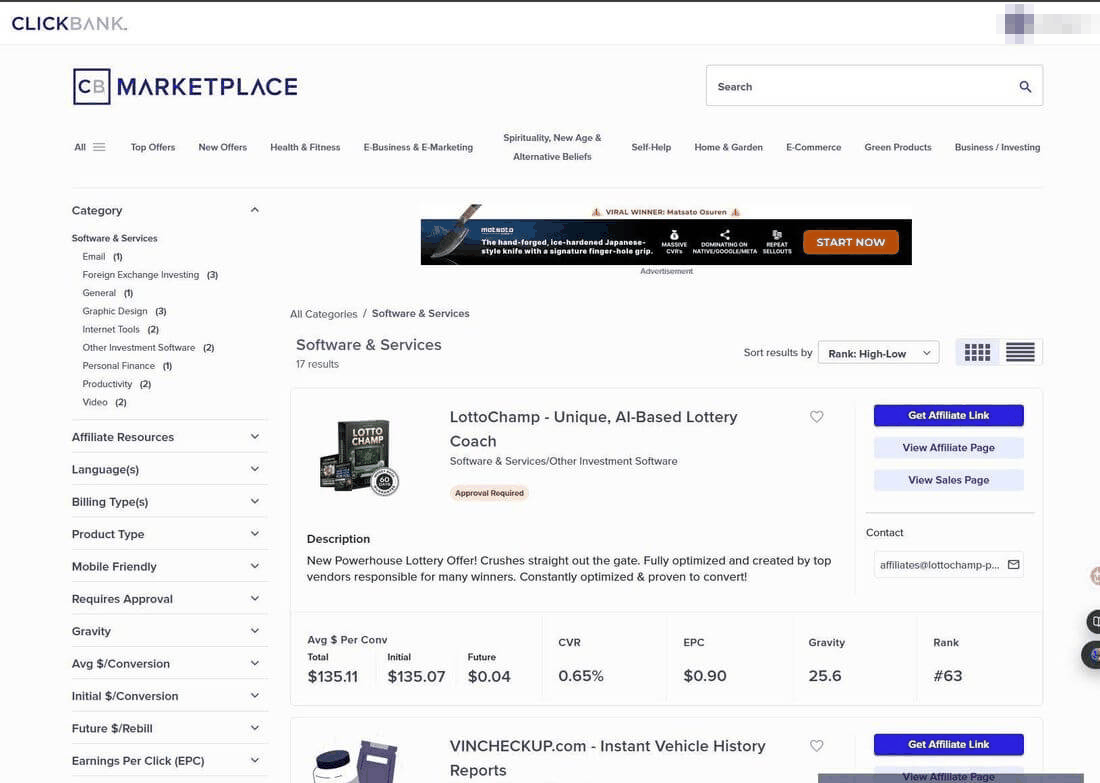Click the affiliates@lottochamp contact email field
The image size is (1100, 783).
pos(948,565)
